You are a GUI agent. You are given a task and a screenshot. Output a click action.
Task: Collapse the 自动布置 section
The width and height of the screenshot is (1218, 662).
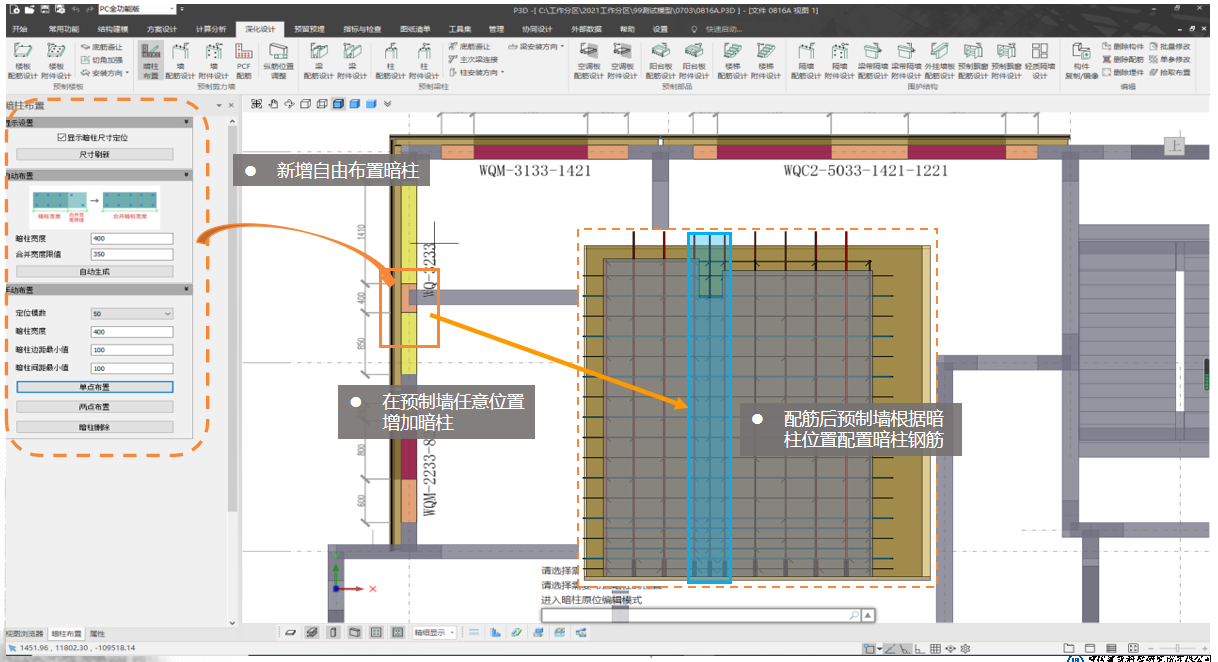click(186, 175)
